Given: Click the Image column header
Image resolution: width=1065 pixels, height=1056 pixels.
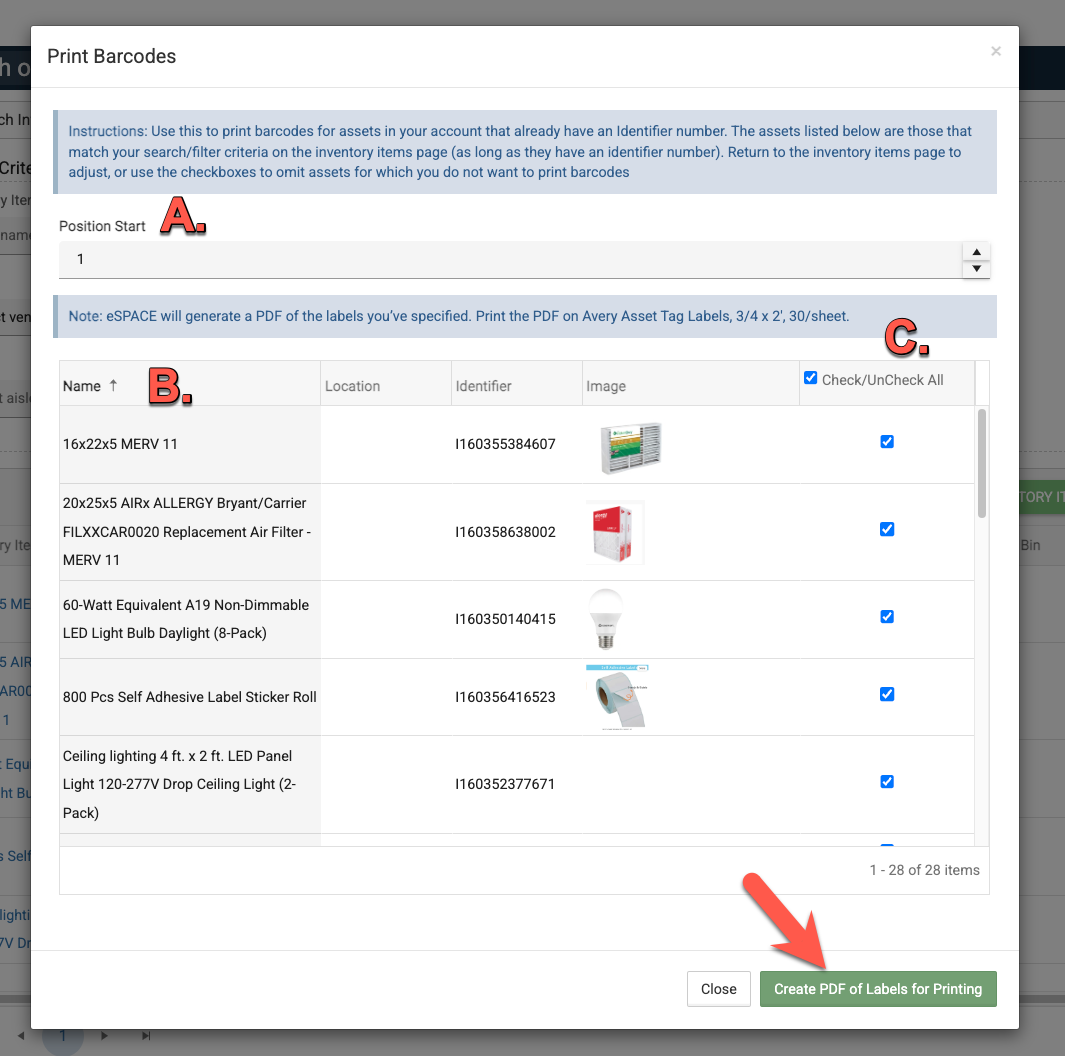Looking at the screenshot, I should tap(606, 386).
